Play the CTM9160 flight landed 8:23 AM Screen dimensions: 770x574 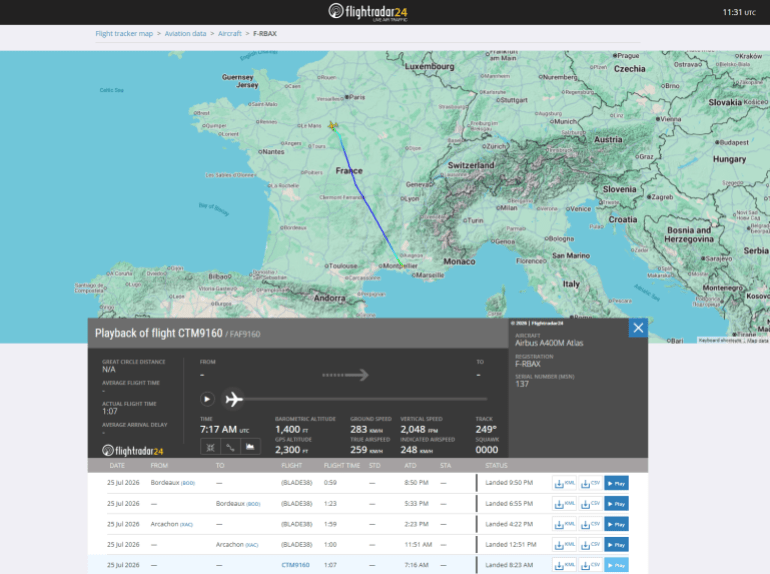tap(616, 565)
